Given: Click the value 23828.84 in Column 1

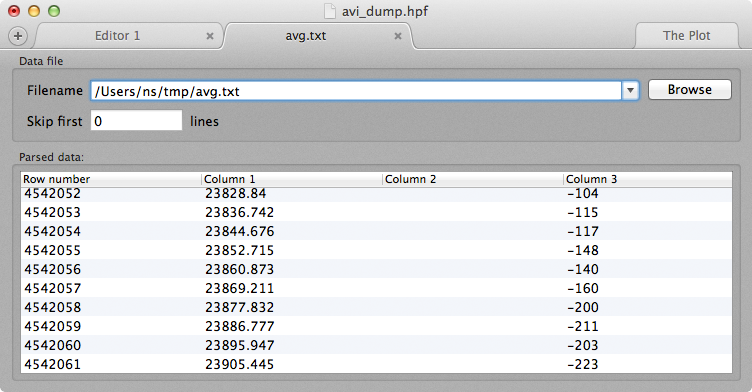Looking at the screenshot, I should (x=235, y=193).
